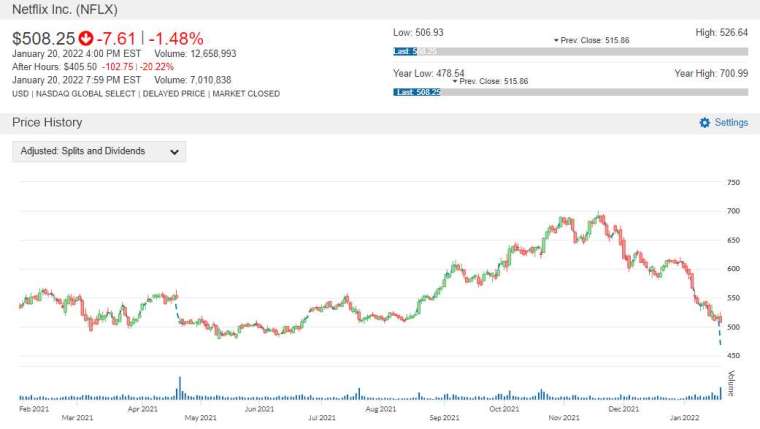
Task: Click the Mar 2021 axis label
Action: tap(78, 417)
